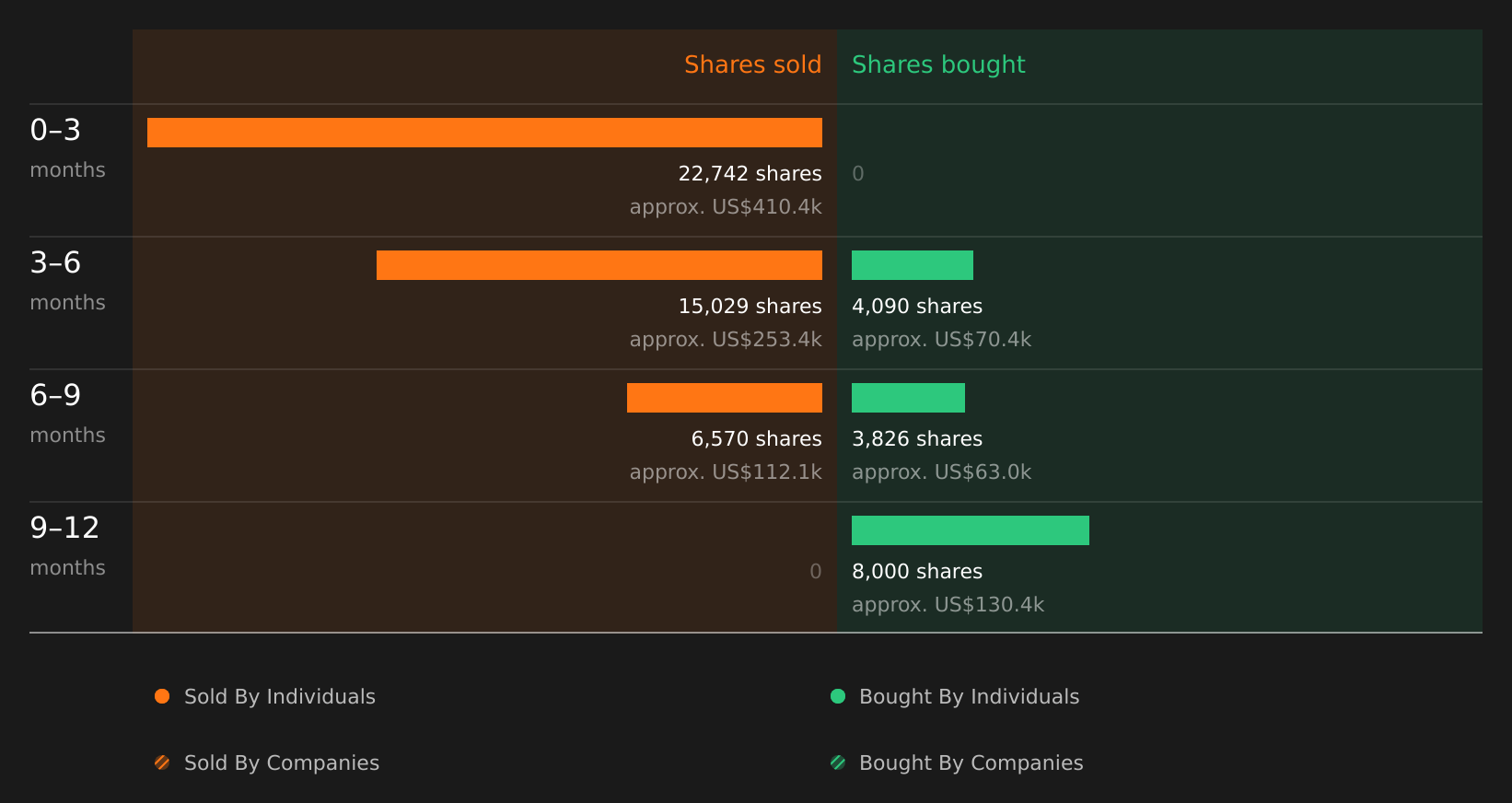Click the approx. US$410.4k value
Viewport: 1512px width, 803px height.
[726, 207]
